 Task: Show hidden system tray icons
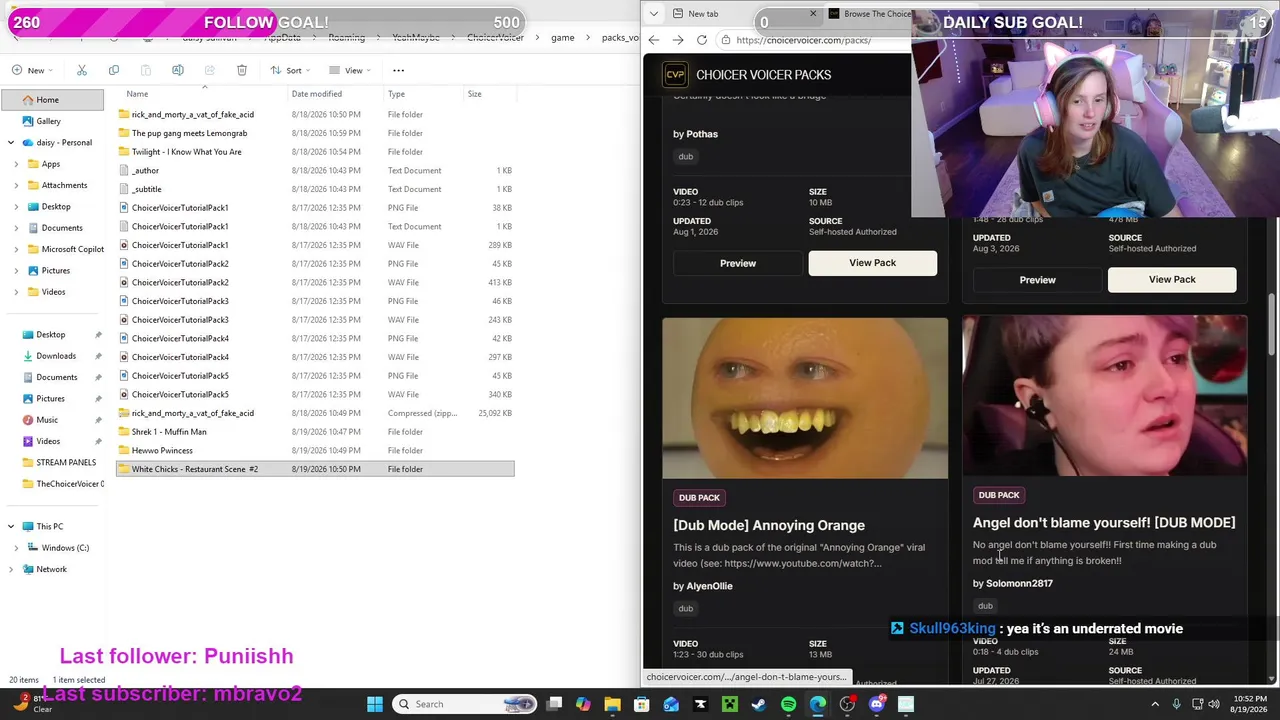click(1155, 704)
